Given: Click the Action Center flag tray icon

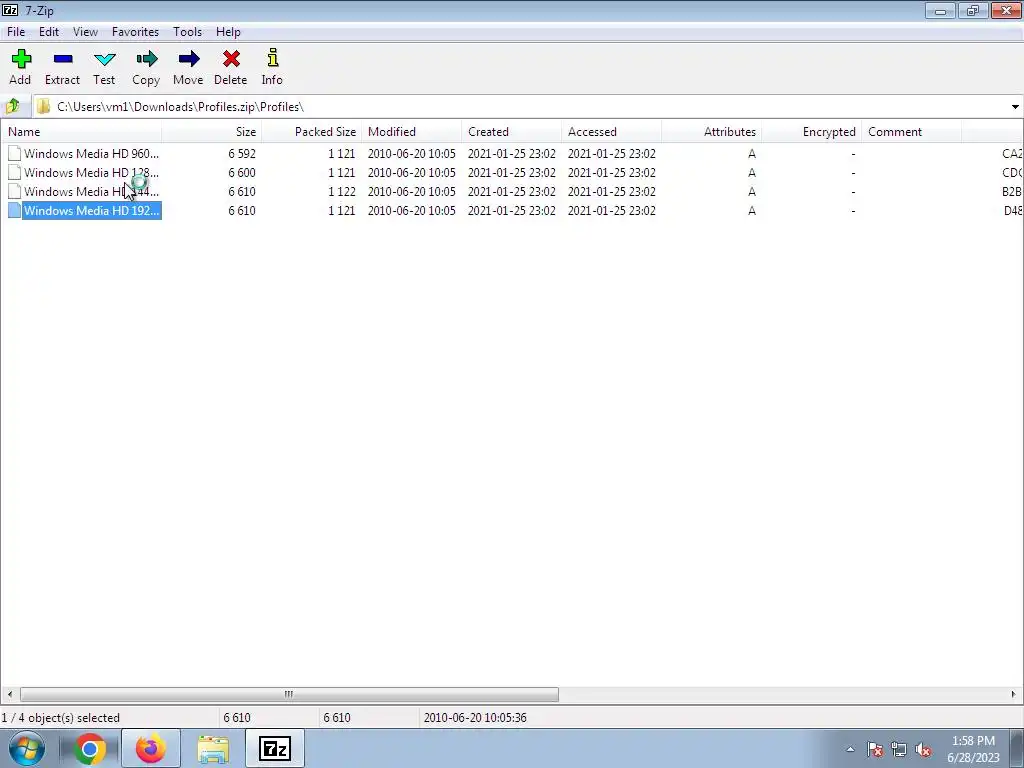Looking at the screenshot, I should click(x=875, y=750).
